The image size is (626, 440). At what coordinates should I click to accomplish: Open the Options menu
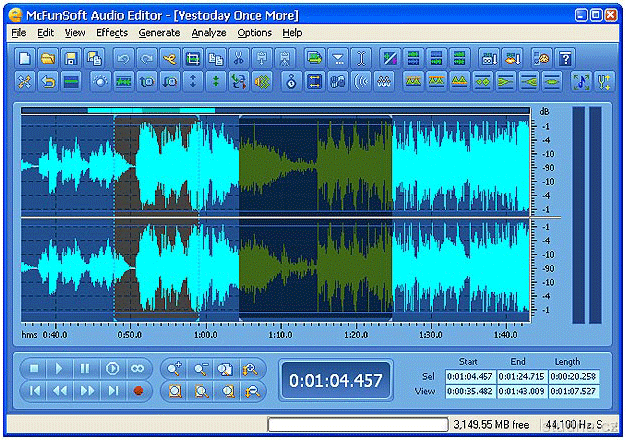click(x=254, y=33)
